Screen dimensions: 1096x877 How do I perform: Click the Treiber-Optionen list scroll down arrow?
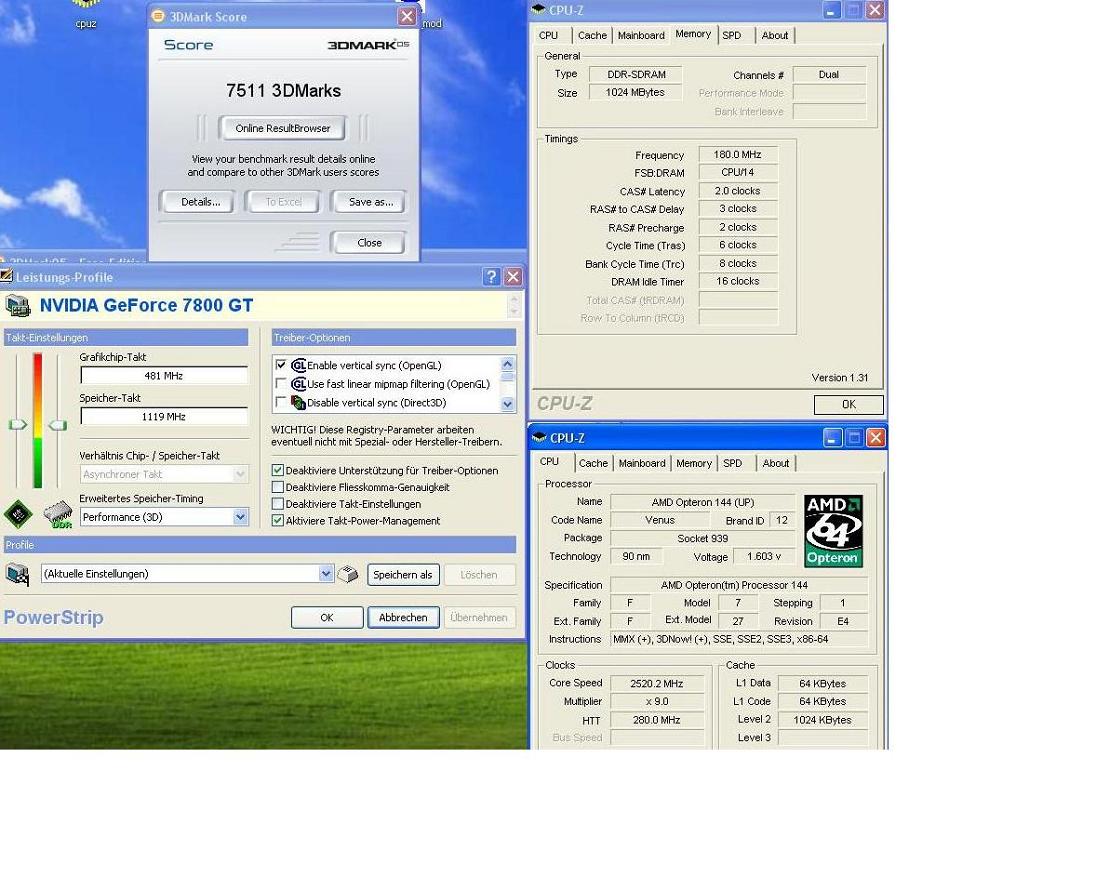pyautogui.click(x=507, y=404)
